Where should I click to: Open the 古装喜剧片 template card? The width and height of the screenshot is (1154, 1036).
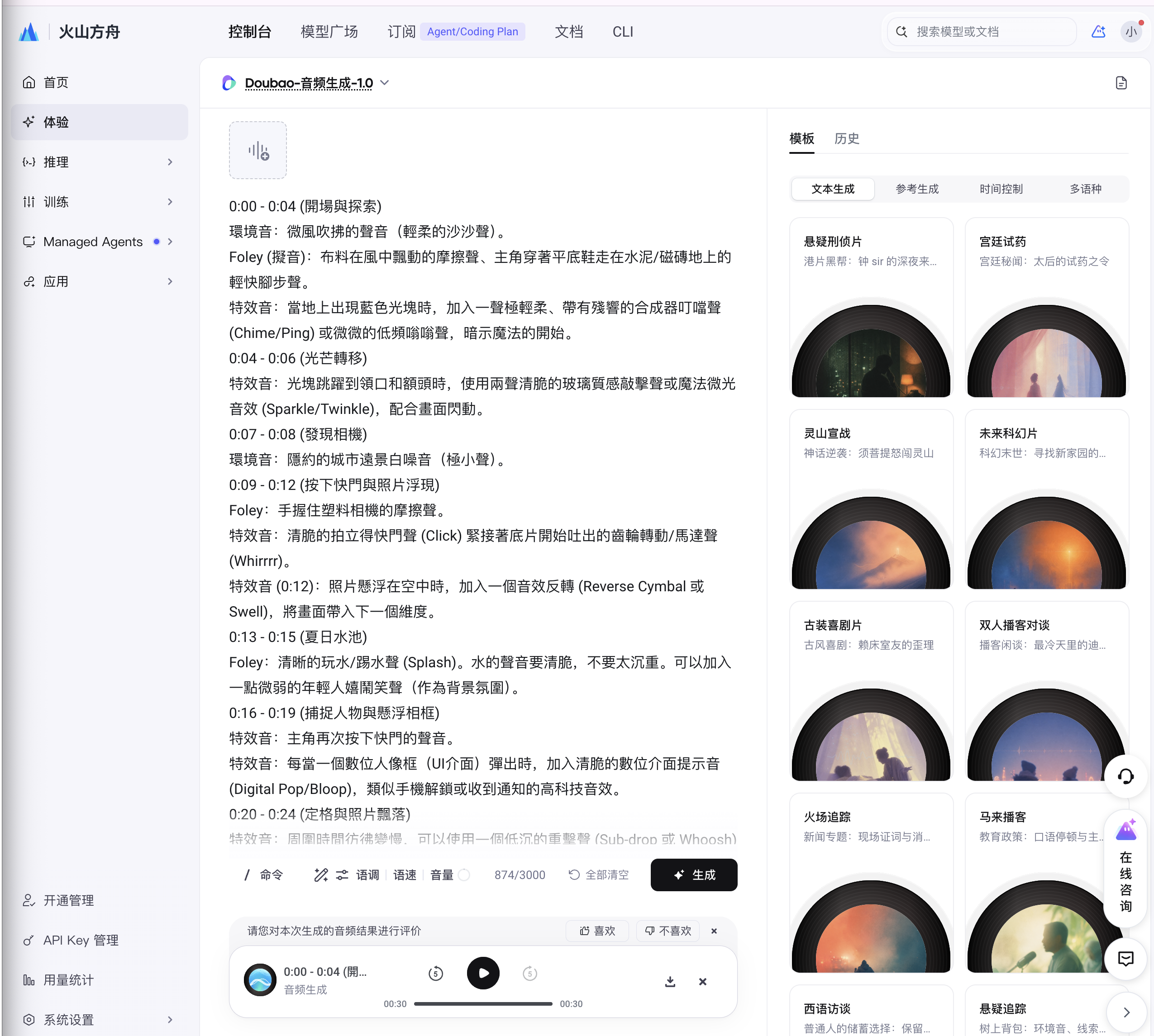pos(871,692)
